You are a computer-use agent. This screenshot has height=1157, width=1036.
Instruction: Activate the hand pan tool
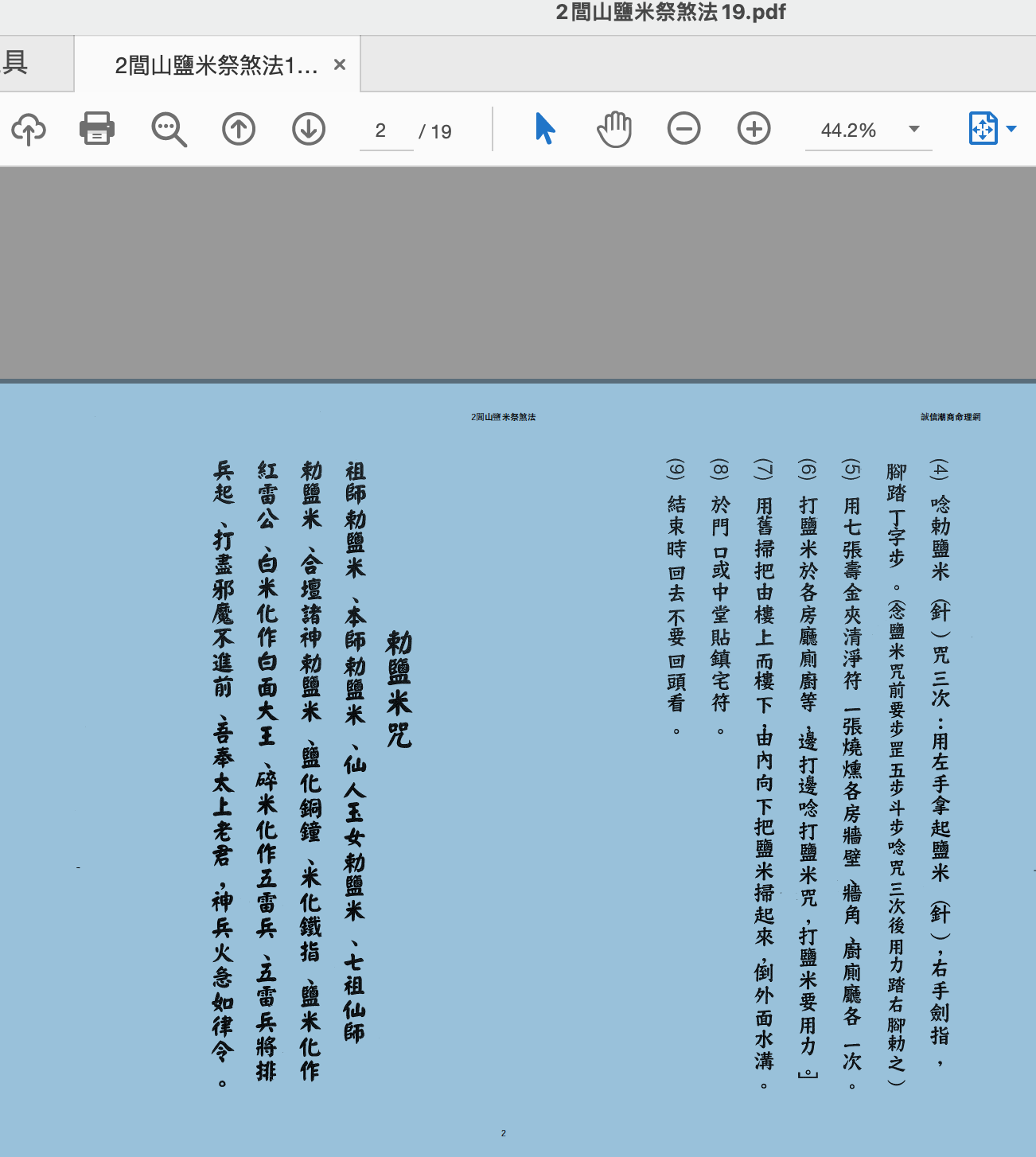click(x=614, y=129)
